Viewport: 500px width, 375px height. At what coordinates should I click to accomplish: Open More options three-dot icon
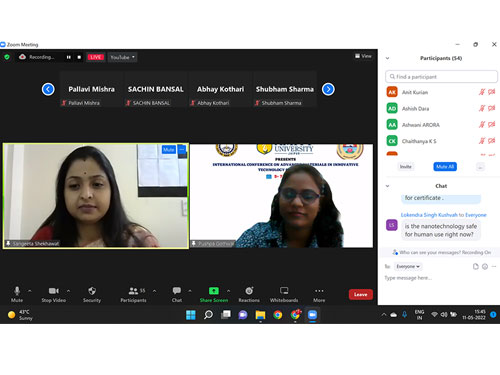[x=319, y=291]
